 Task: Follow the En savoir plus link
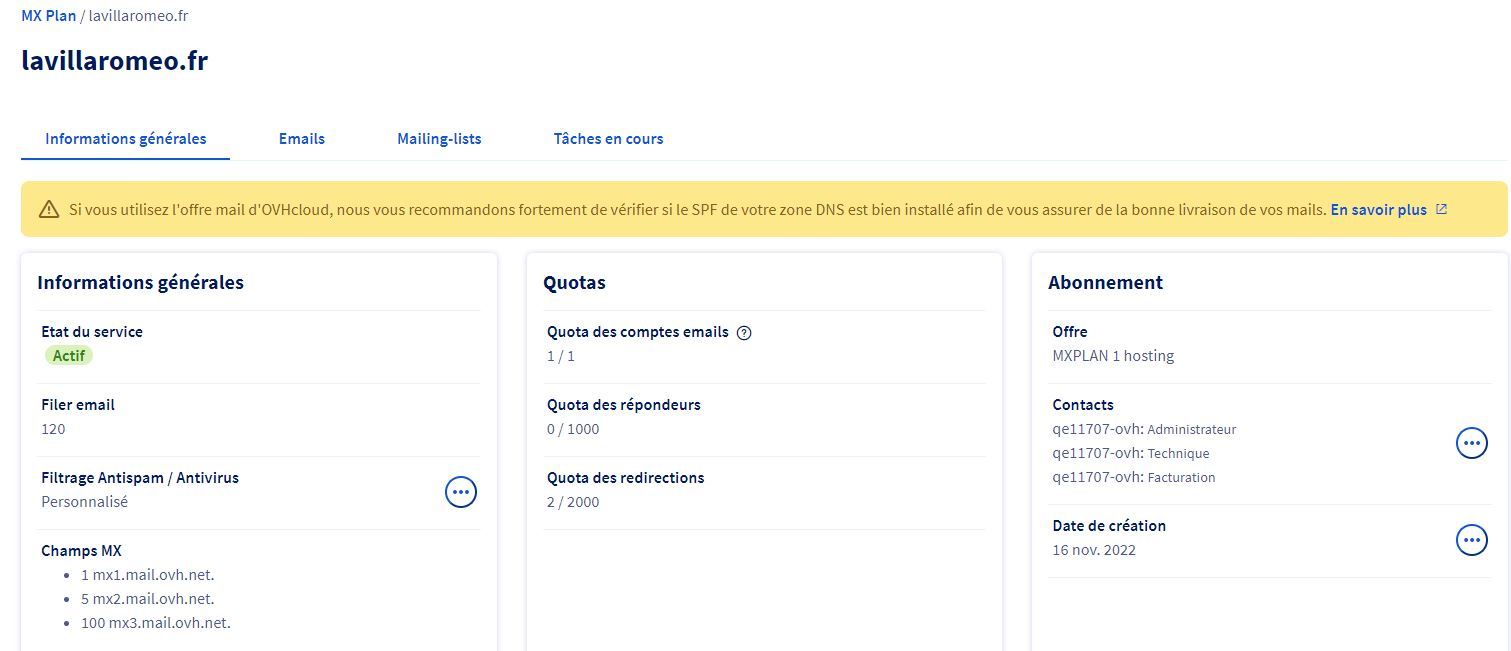click(1378, 210)
